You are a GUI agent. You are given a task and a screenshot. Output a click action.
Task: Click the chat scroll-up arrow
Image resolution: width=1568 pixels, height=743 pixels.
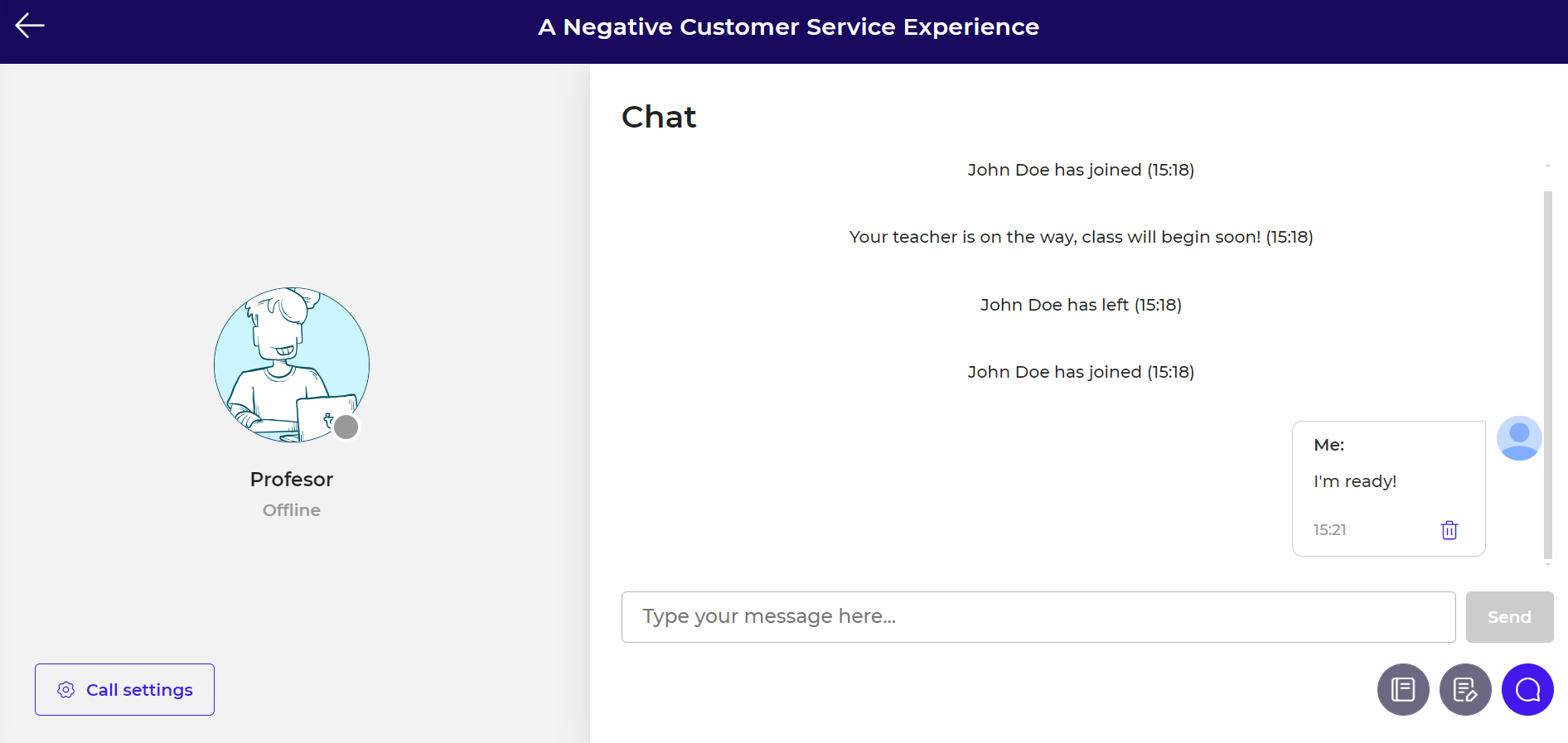tap(1547, 166)
